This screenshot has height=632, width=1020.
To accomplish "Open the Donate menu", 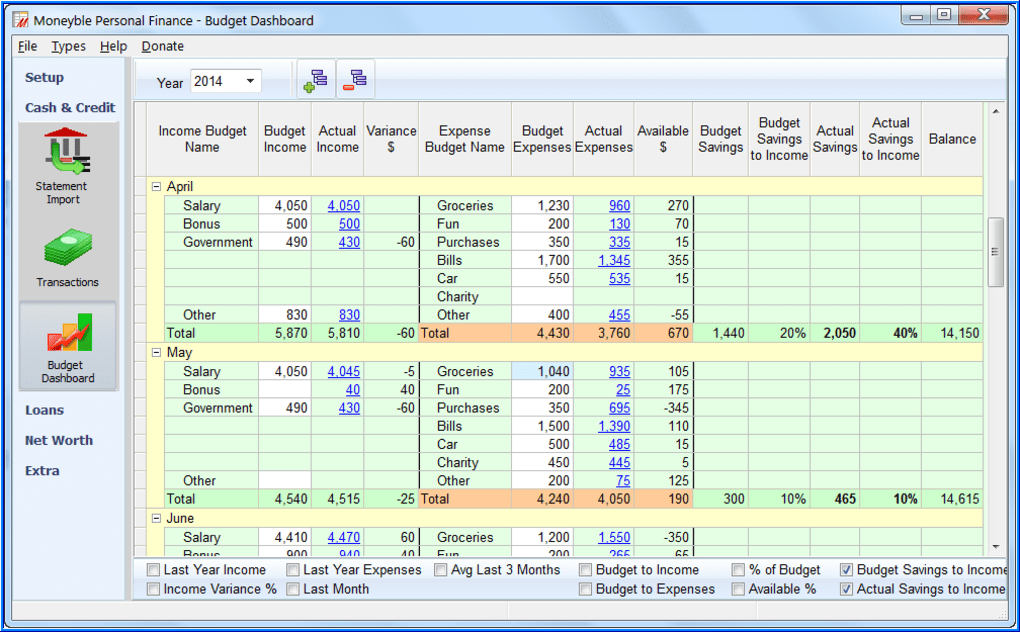I will pos(162,46).
